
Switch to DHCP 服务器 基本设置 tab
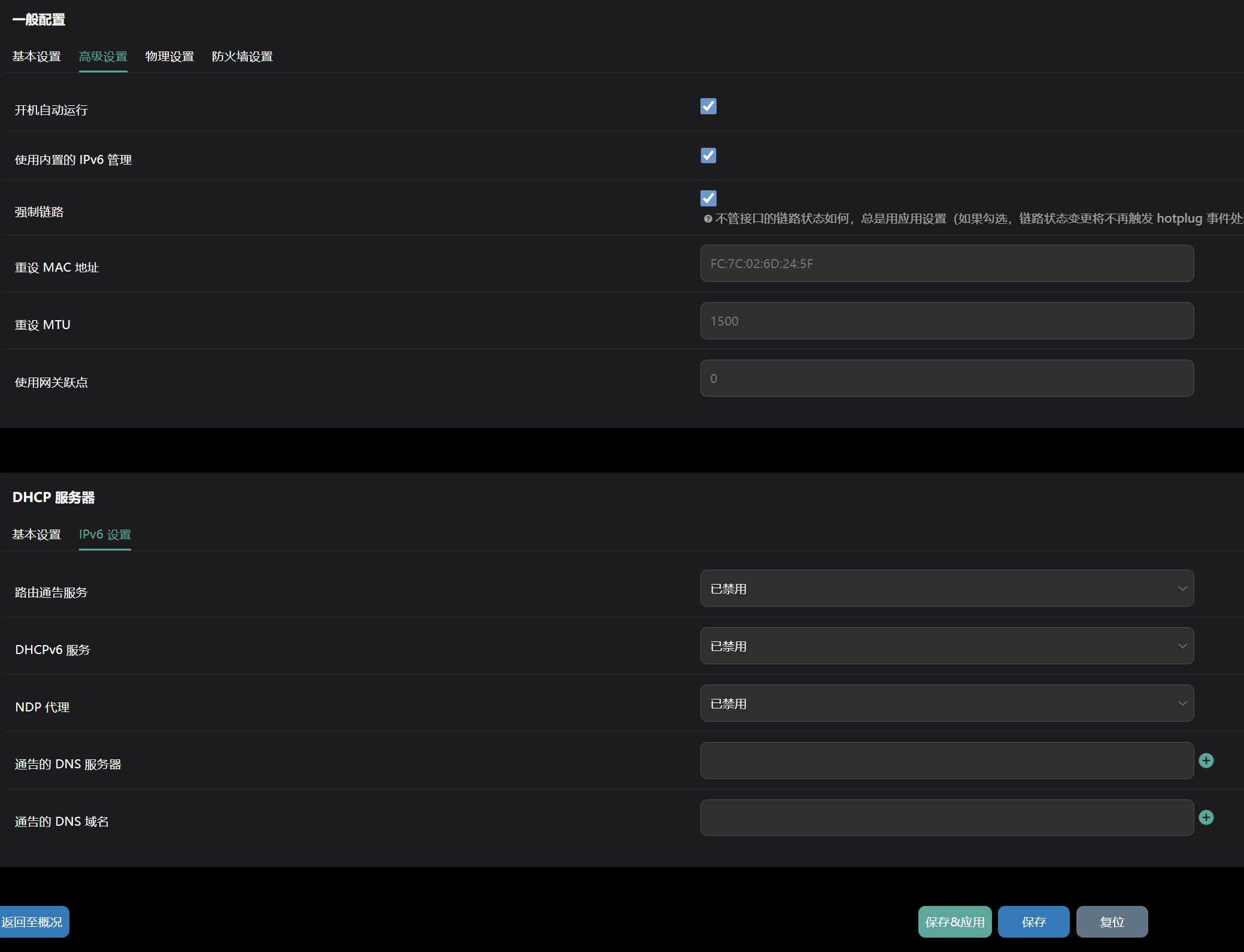coord(37,534)
